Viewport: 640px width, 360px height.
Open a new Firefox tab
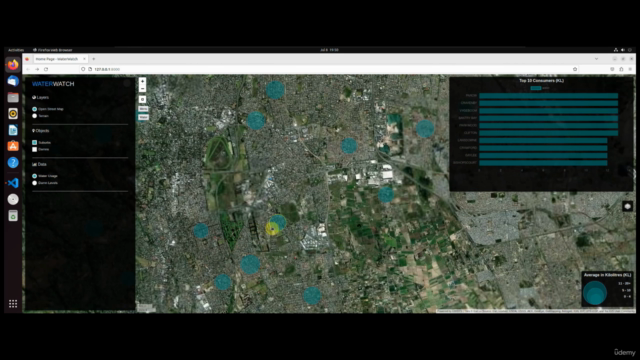coord(93,59)
